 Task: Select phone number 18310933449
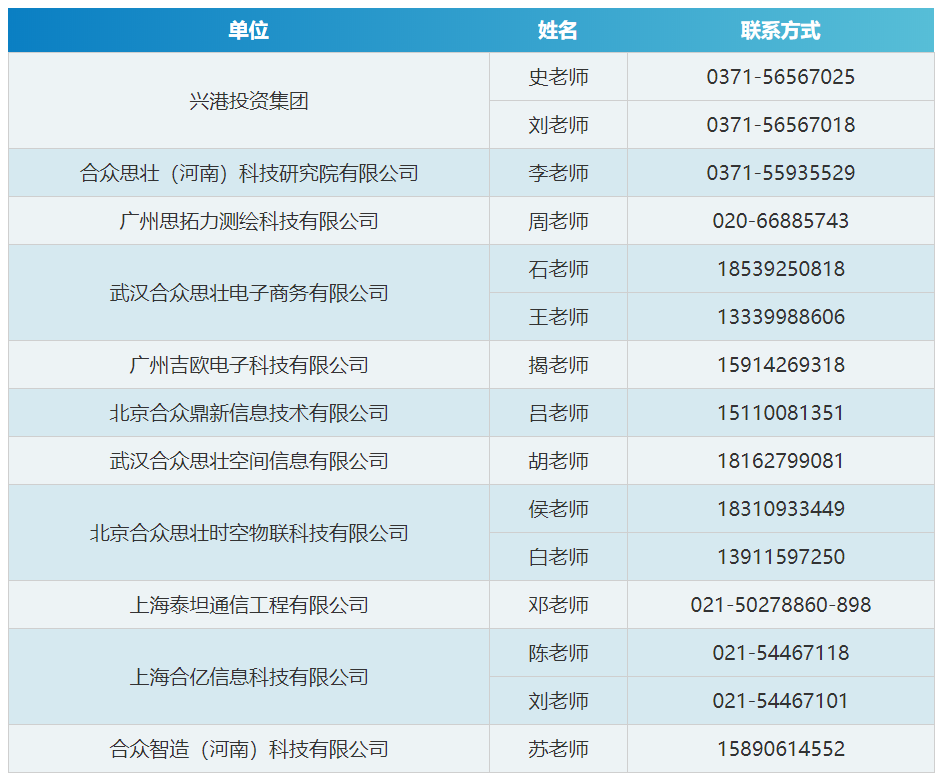pos(781,509)
